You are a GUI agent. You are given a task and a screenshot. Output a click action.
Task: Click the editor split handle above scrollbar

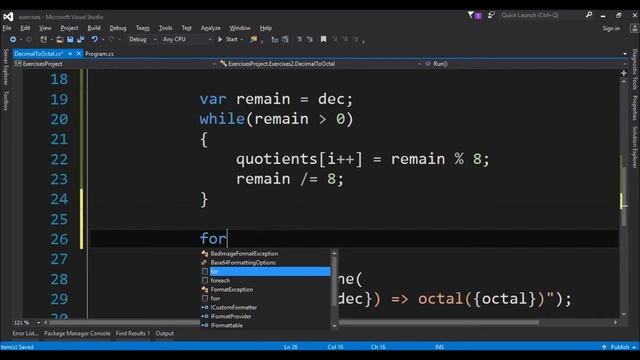624,73
